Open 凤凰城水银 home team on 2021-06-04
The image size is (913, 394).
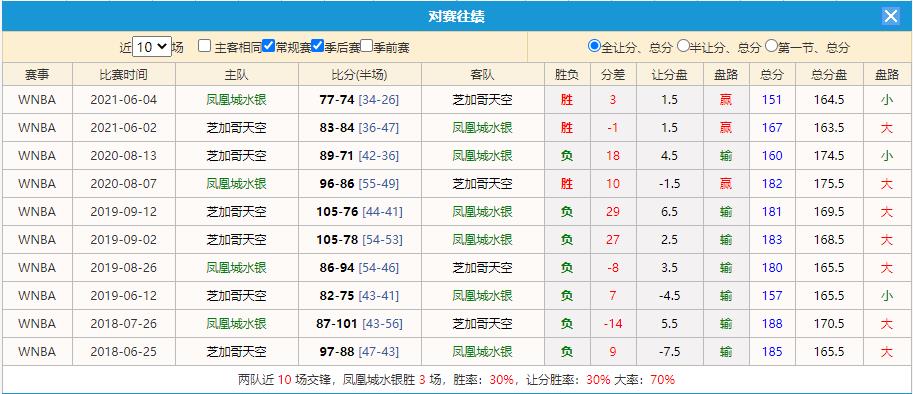pyautogui.click(x=236, y=100)
